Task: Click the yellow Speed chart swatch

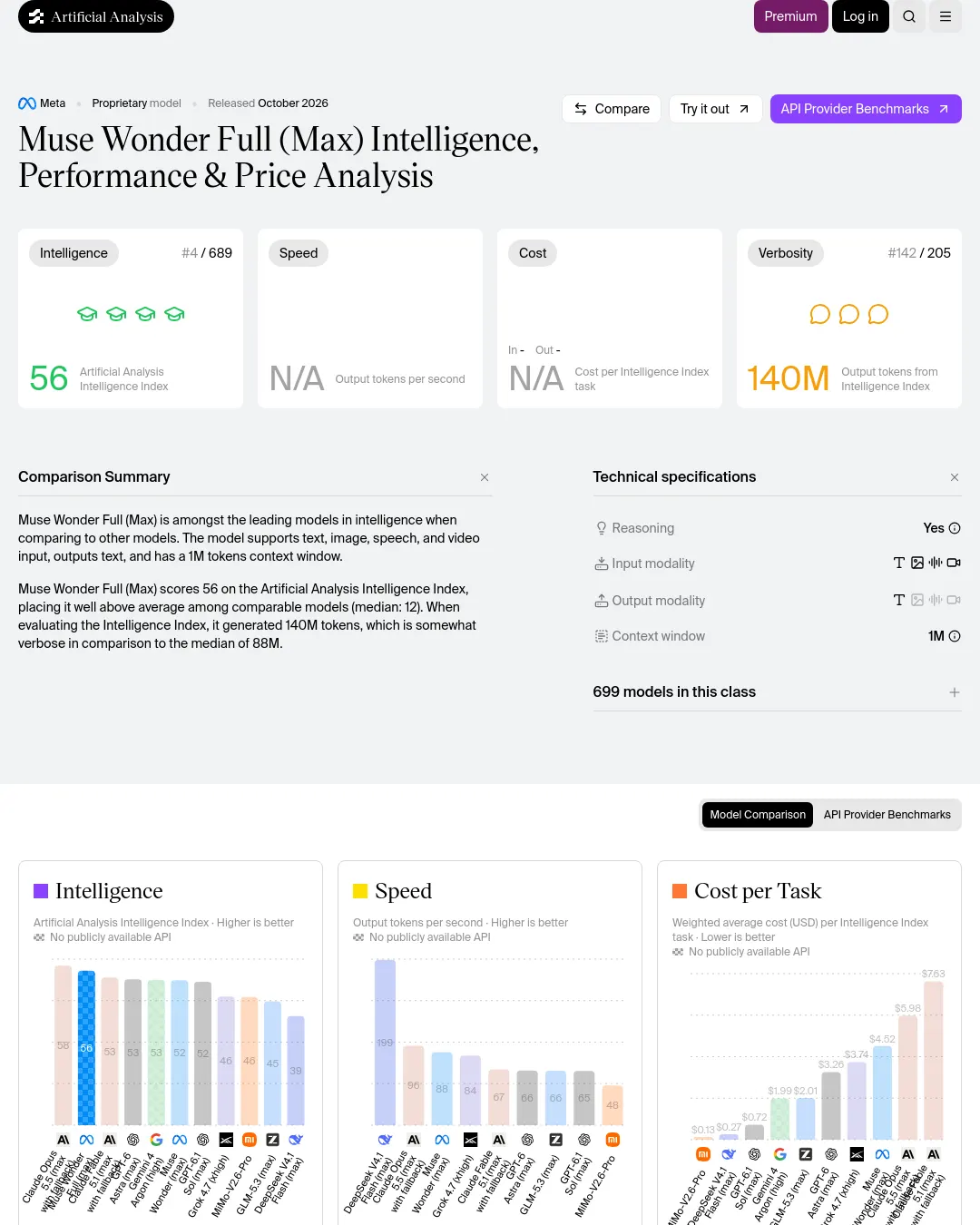Action: [x=360, y=891]
